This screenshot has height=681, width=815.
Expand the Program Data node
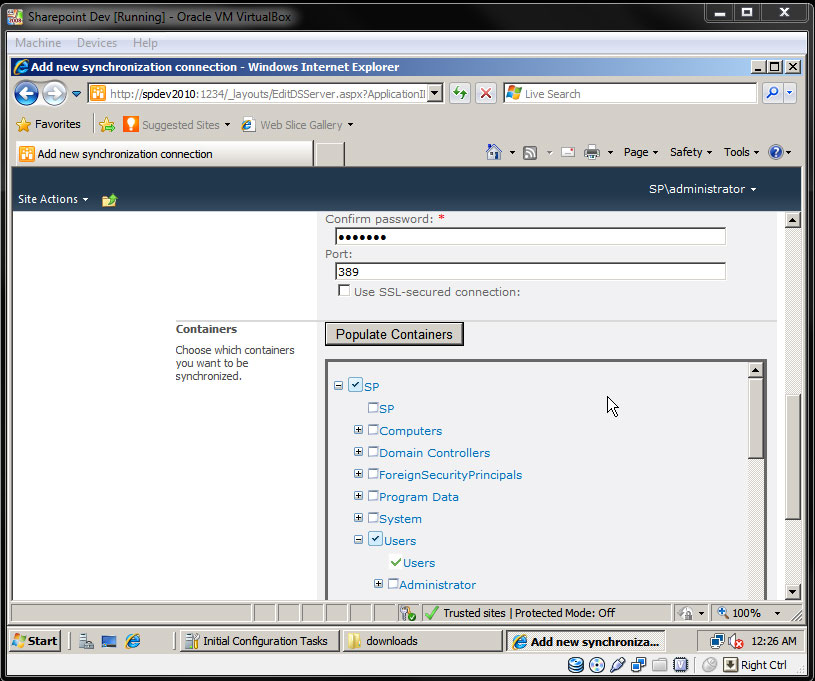[x=358, y=495]
